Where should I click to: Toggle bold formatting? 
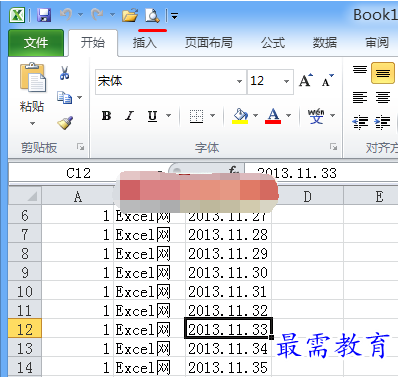coord(106,116)
